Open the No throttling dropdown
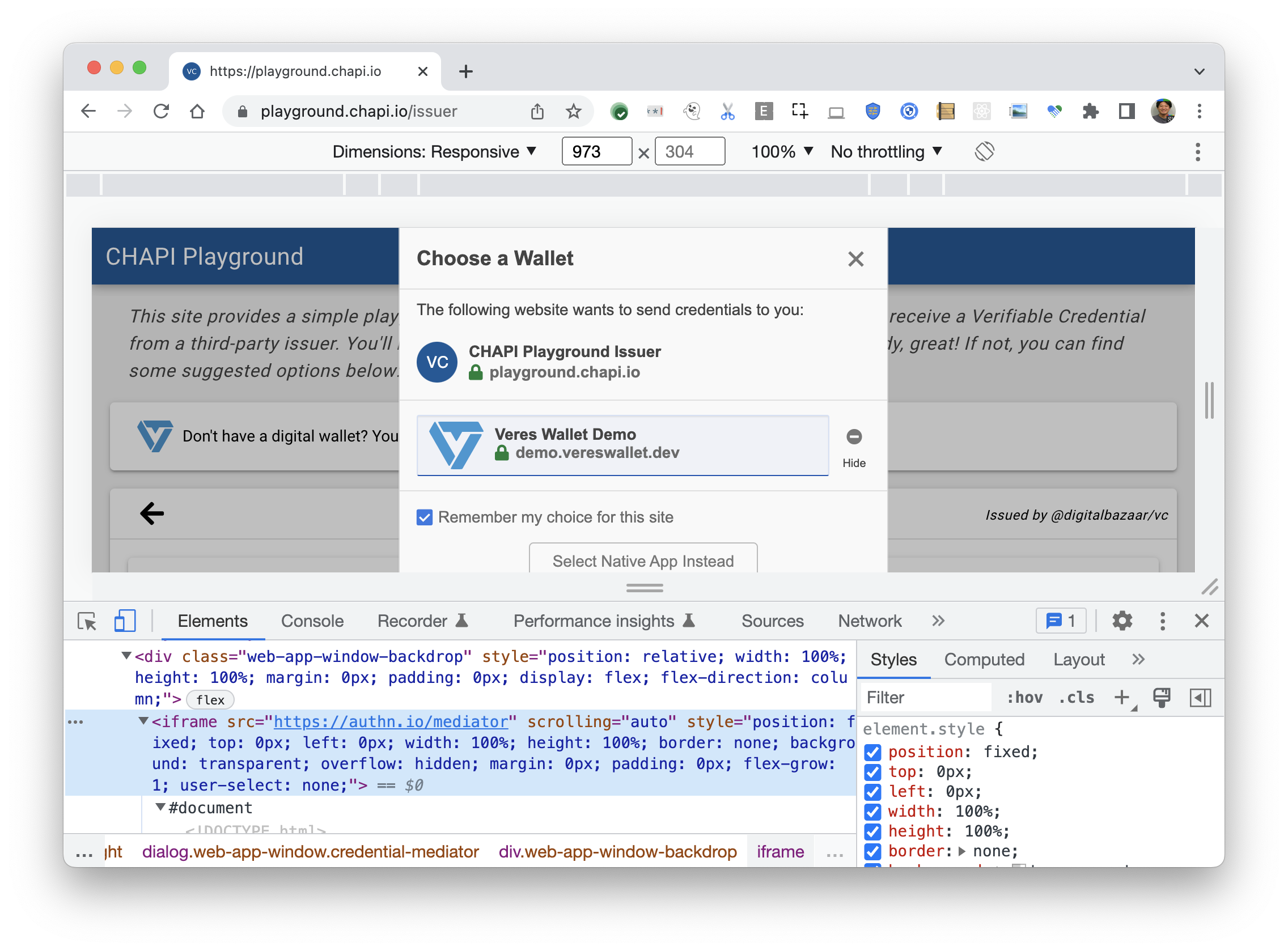Viewport: 1288px width, 951px height. coord(886,151)
